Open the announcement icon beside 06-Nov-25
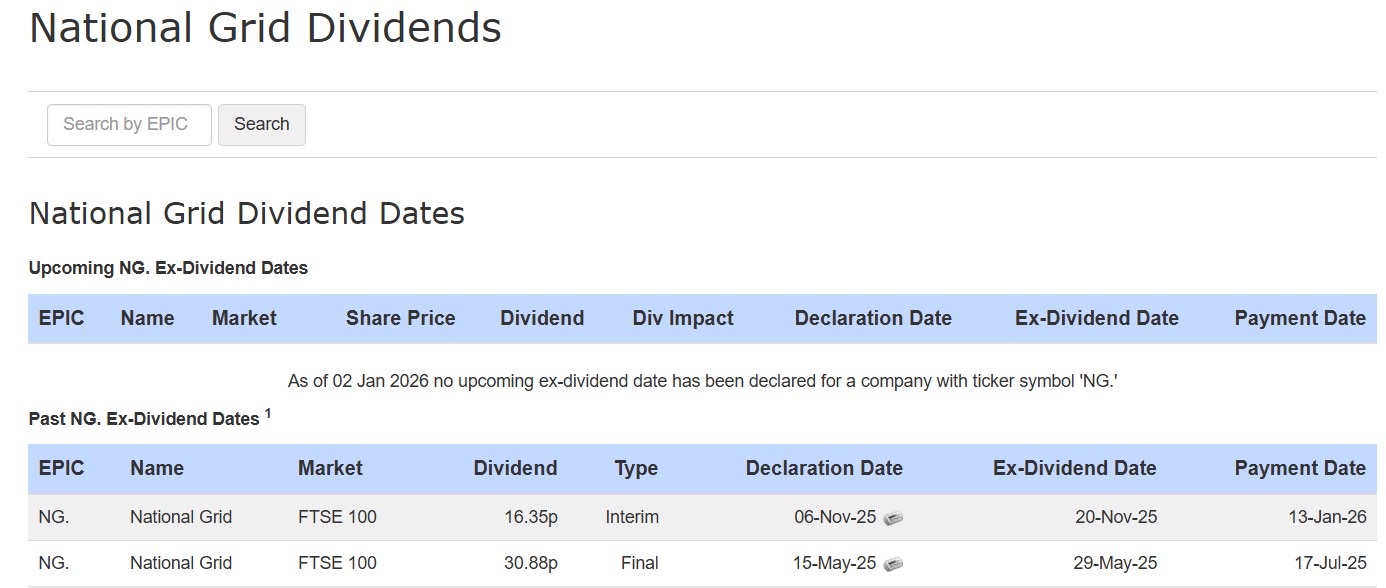1386x588 pixels. [x=893, y=518]
